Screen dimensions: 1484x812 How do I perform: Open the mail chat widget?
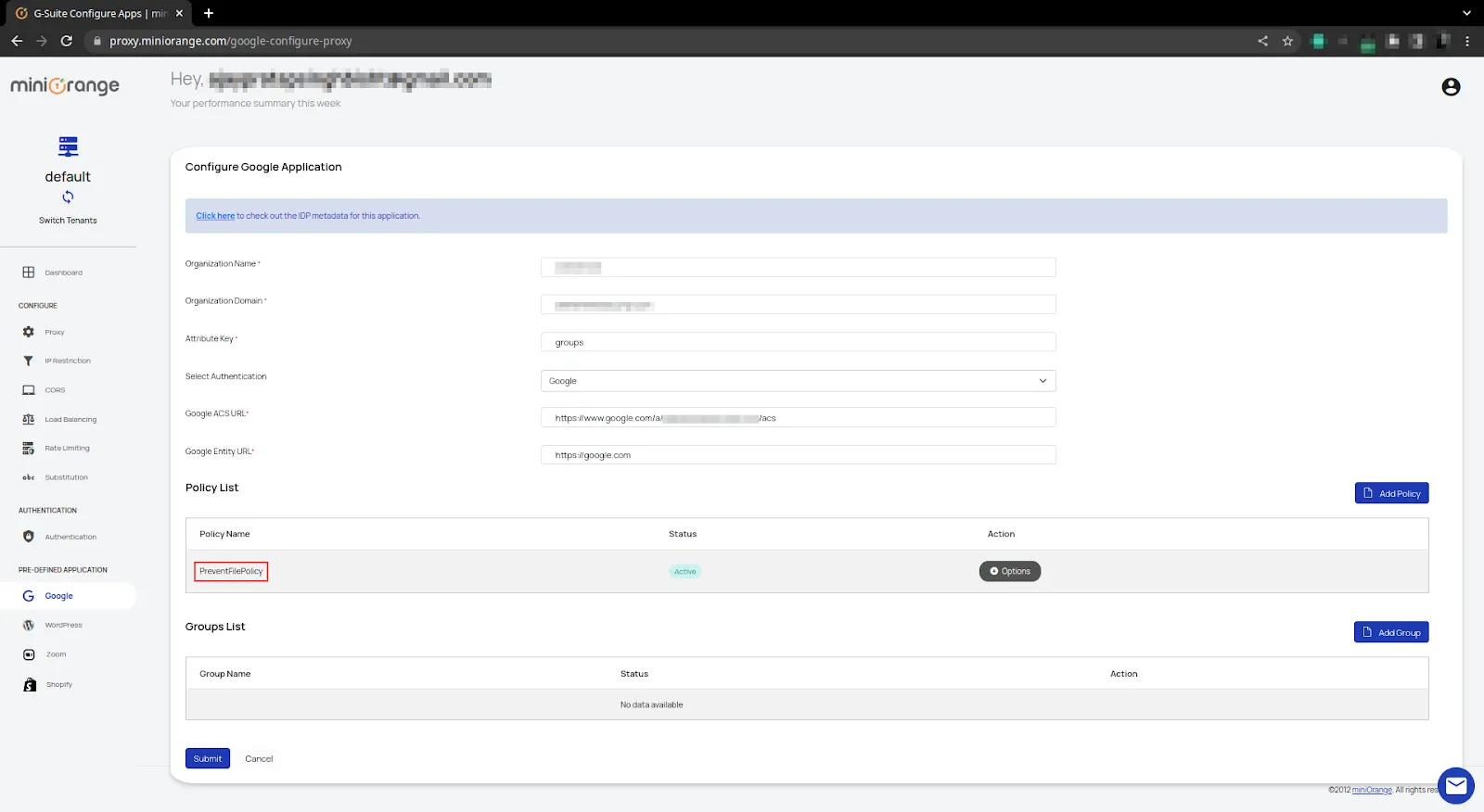click(1455, 786)
